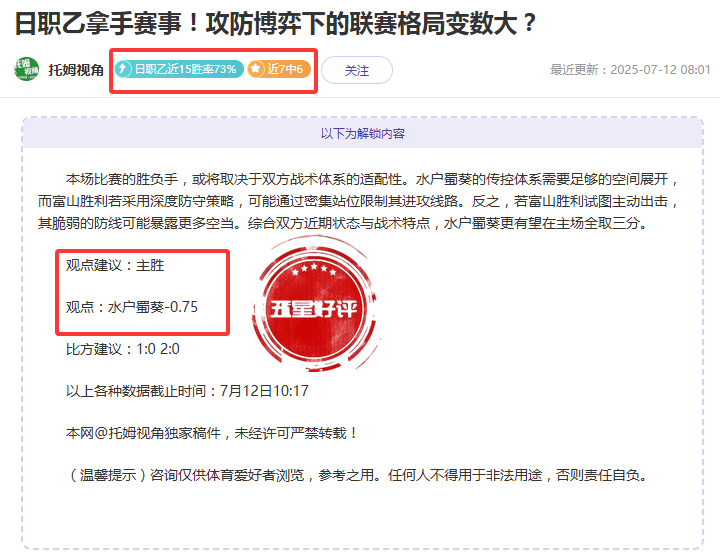Click the 日职乙近15胜率73% badge
Viewport: 720px width, 560px height.
[x=179, y=69]
